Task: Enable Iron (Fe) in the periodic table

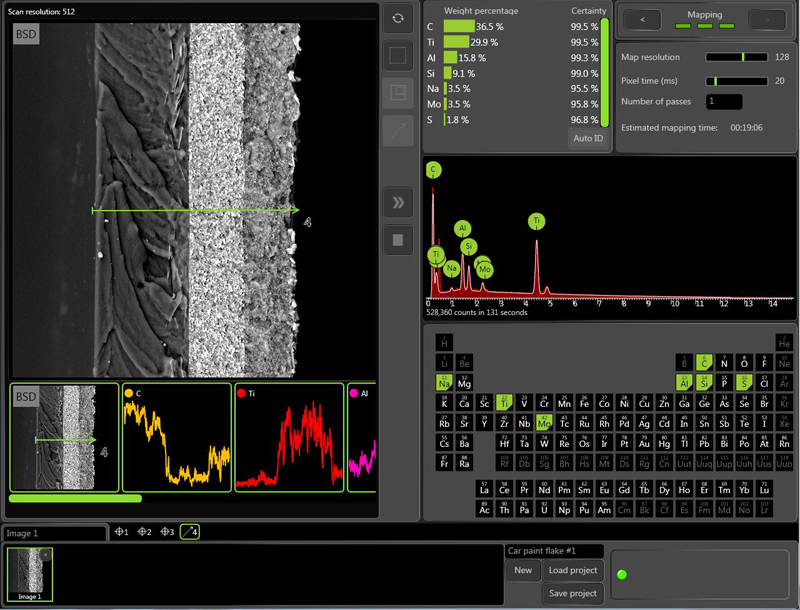Action: 584,401
